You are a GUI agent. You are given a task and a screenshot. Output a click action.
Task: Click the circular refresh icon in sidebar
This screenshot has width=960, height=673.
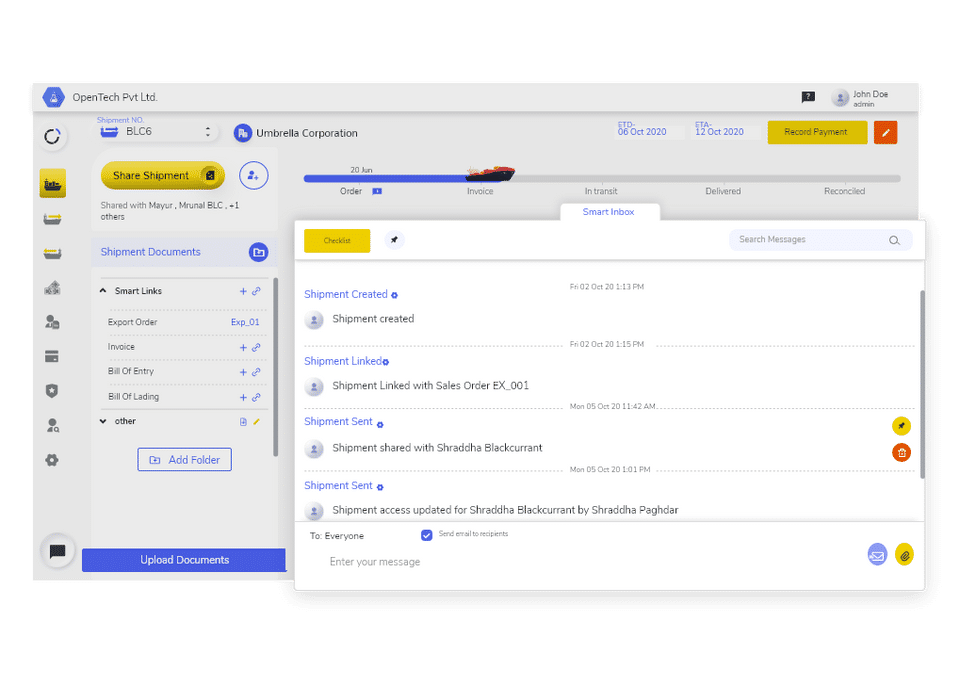(x=53, y=136)
